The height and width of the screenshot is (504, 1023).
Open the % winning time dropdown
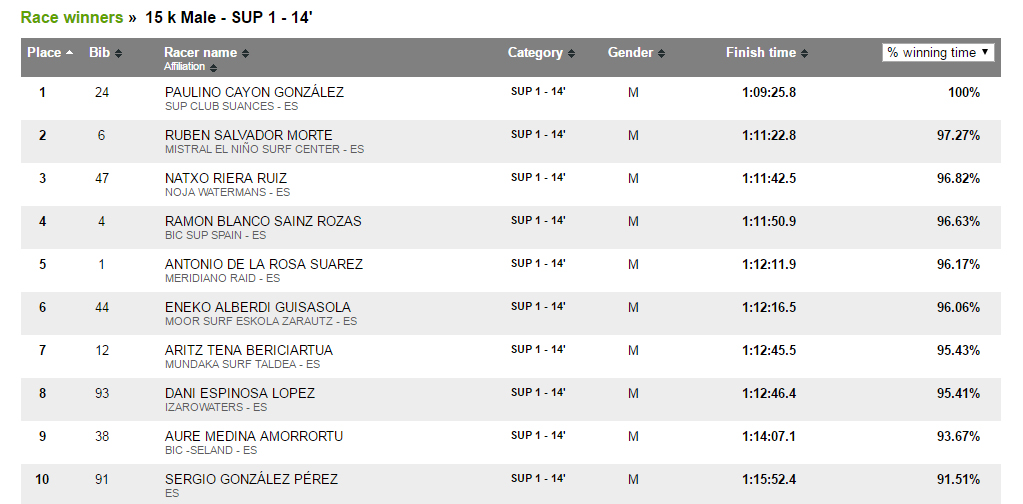pyautogui.click(x=938, y=53)
